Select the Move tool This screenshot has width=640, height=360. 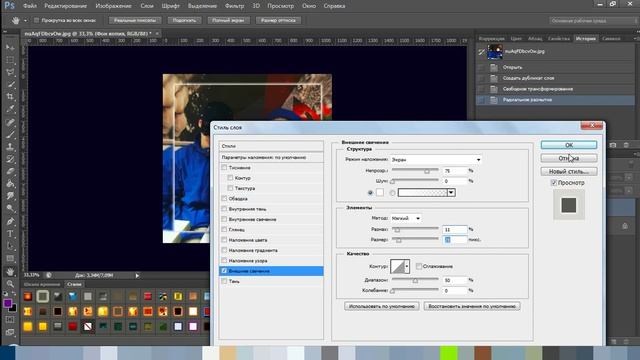(x=10, y=48)
